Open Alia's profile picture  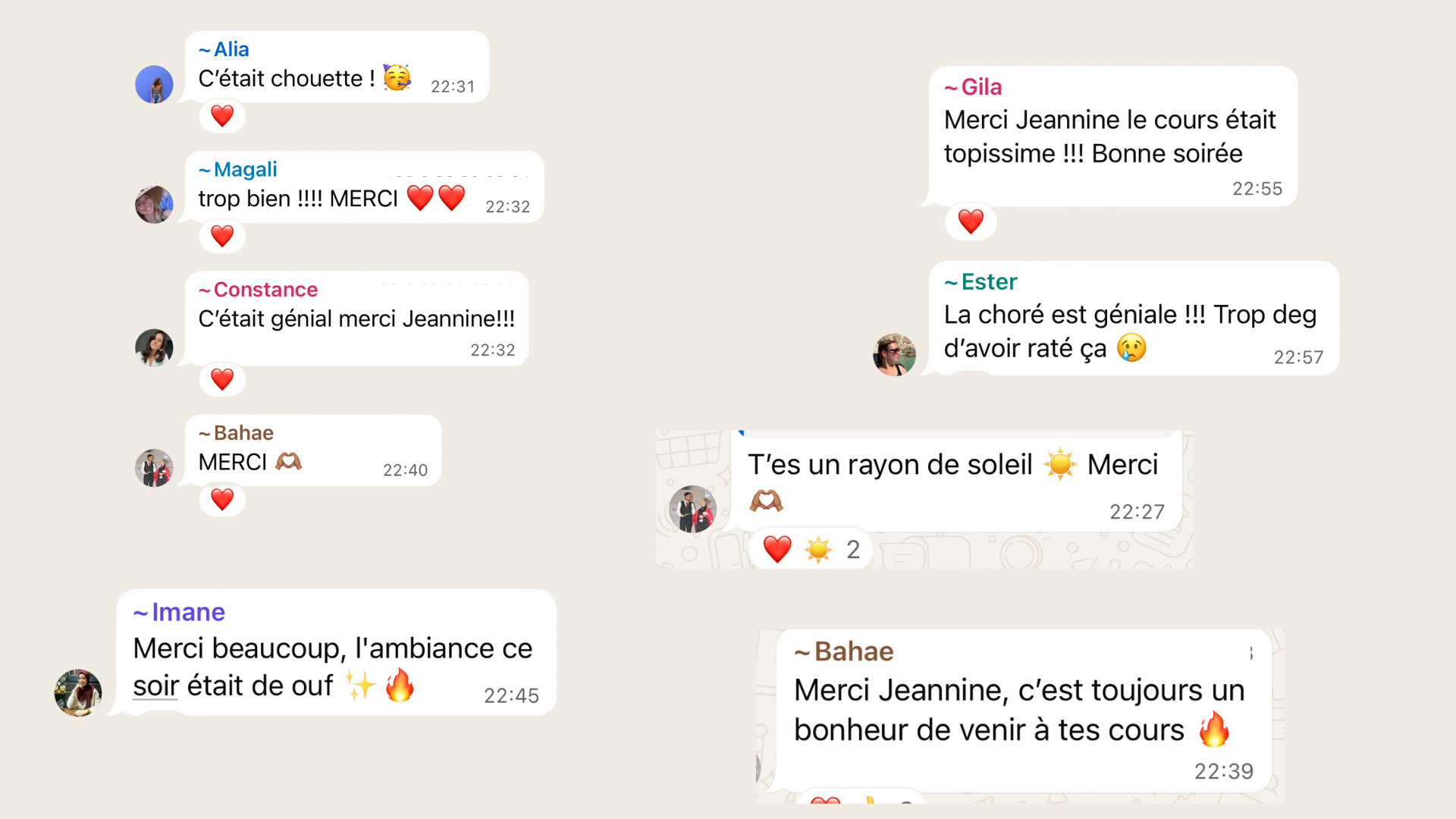coord(154,84)
